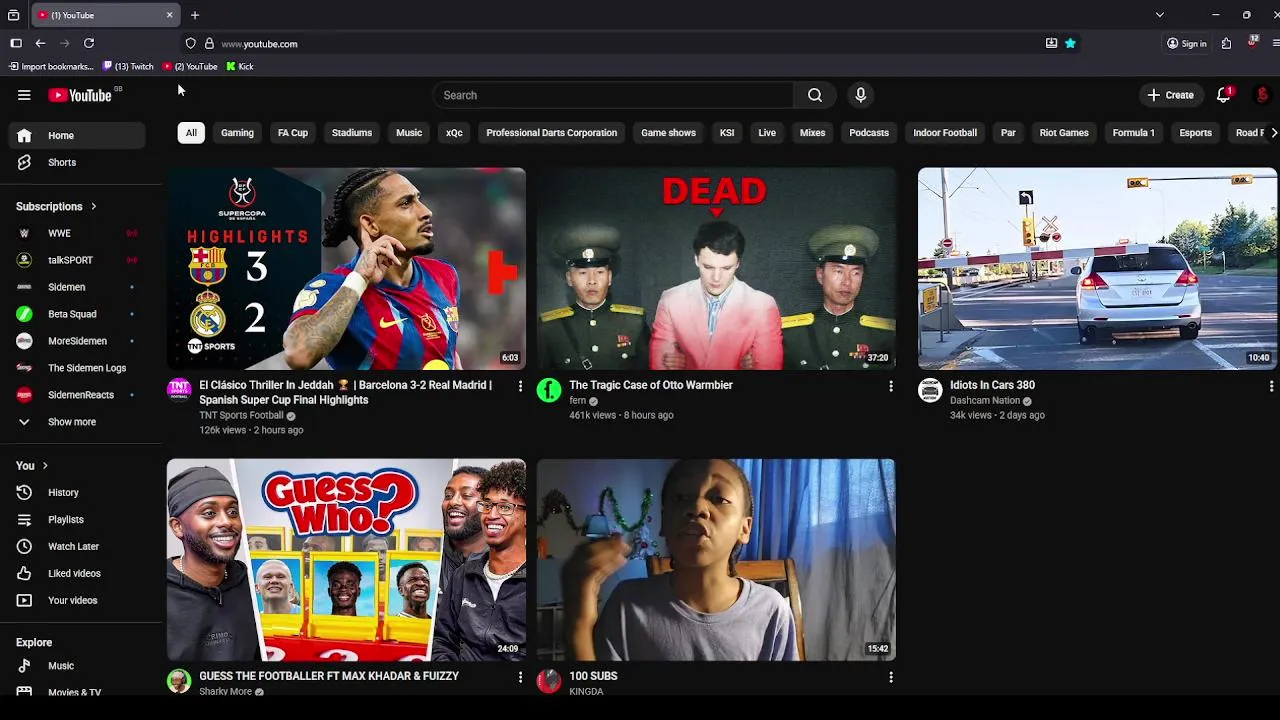Show more filter chips with right arrow
This screenshot has width=1280, height=720.
click(x=1273, y=133)
